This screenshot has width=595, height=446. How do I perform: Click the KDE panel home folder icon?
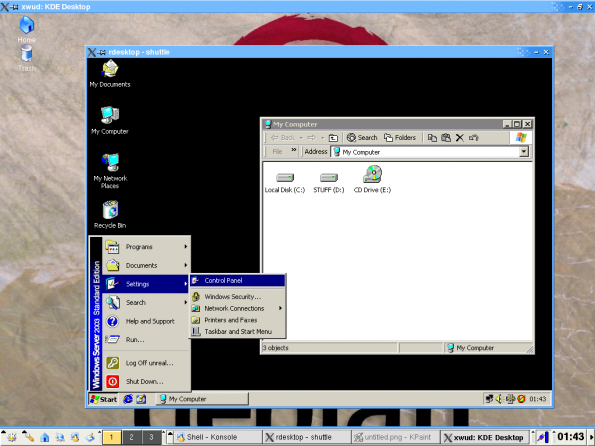pos(45,437)
